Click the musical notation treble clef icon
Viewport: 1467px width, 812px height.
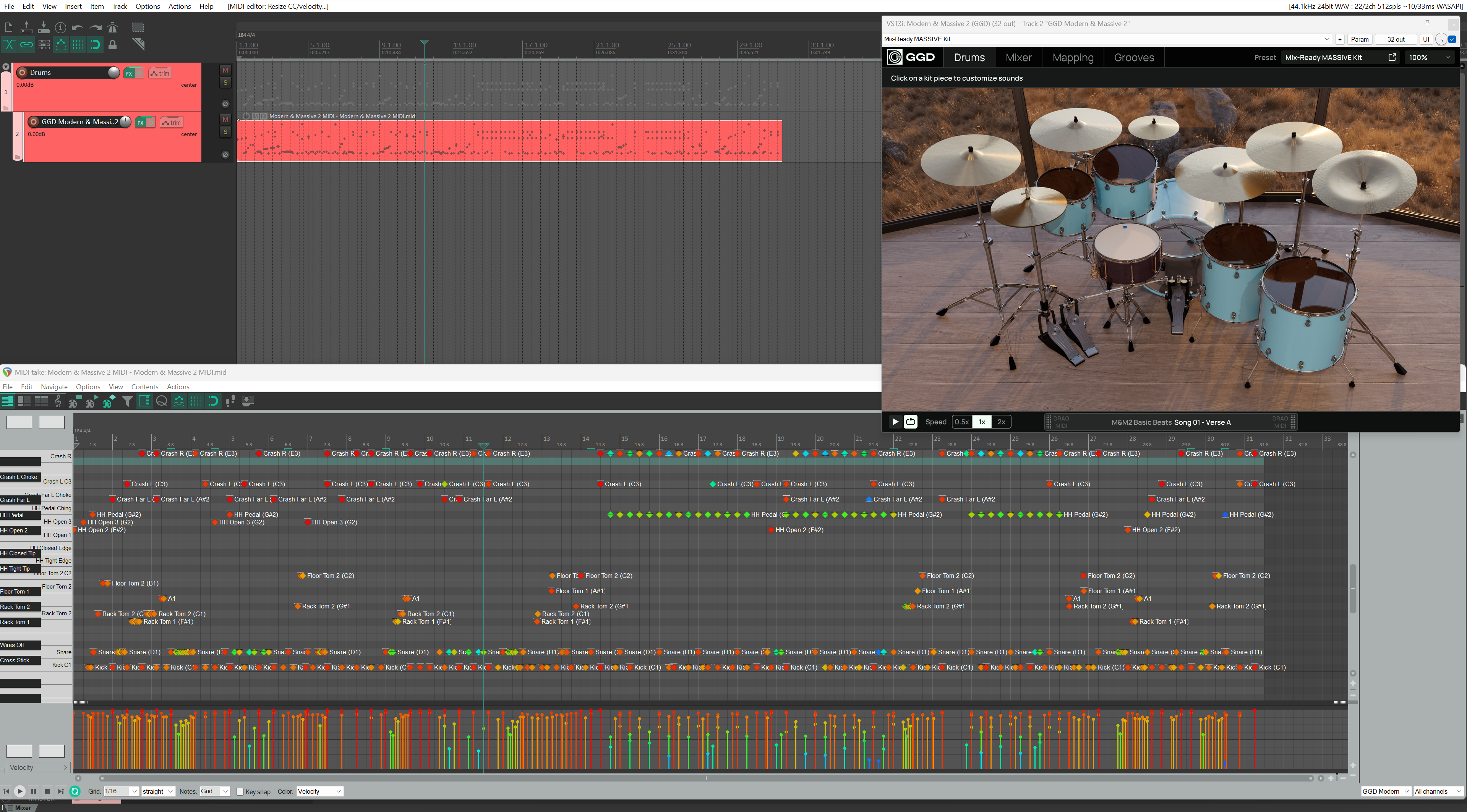[58, 401]
